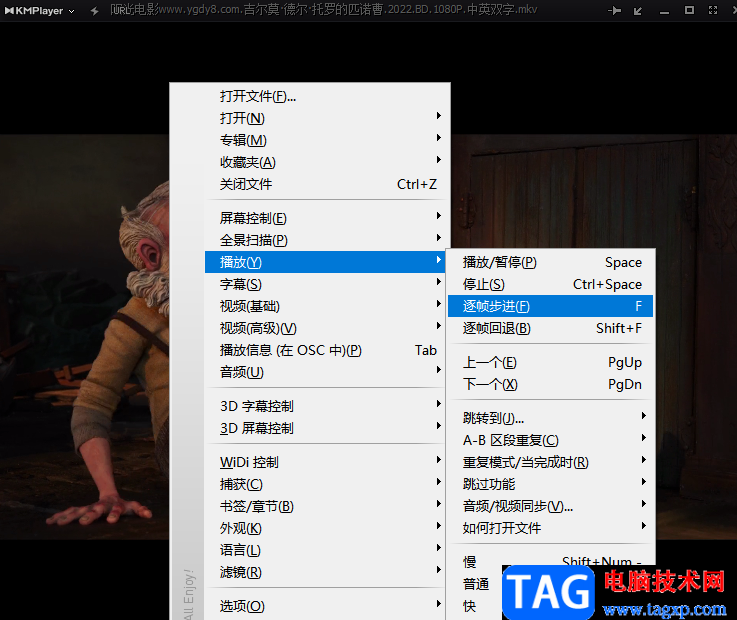The height and width of the screenshot is (620, 737).
Task: Open the 跳转到(J)... submenu
Action: 550,418
